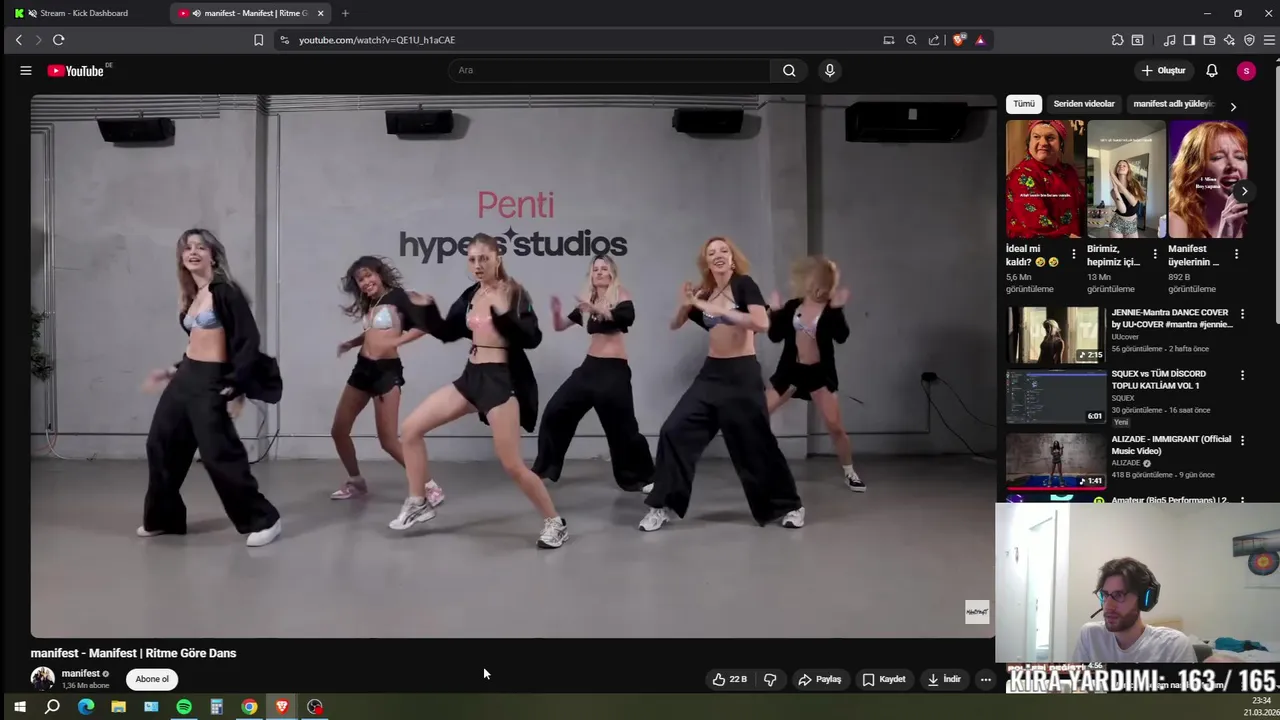Start voice search with microphone icon

829,70
